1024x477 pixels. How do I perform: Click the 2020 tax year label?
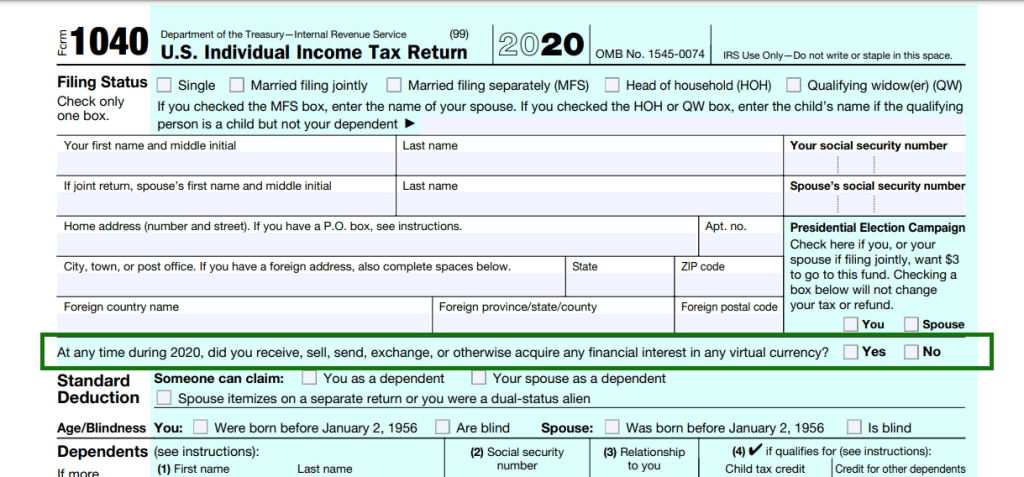pos(541,44)
